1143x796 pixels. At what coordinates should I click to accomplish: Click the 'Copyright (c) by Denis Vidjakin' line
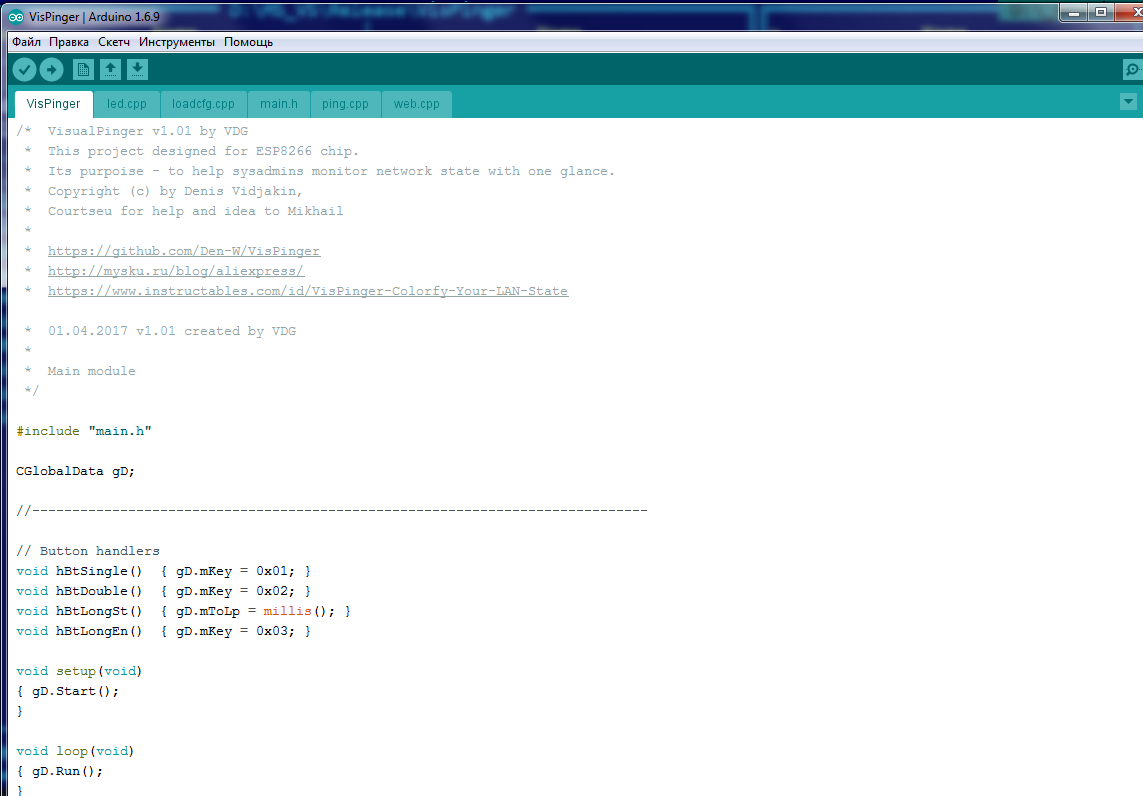175,191
